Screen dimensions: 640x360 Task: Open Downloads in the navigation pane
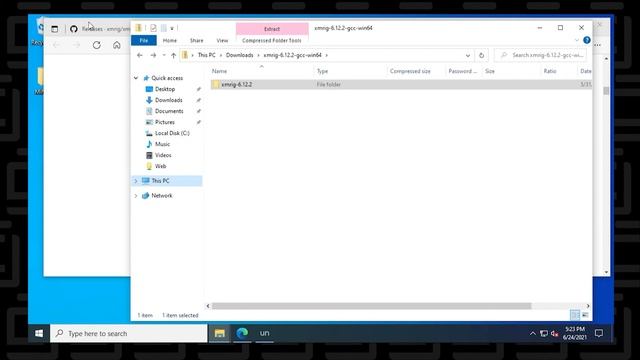click(x=169, y=100)
